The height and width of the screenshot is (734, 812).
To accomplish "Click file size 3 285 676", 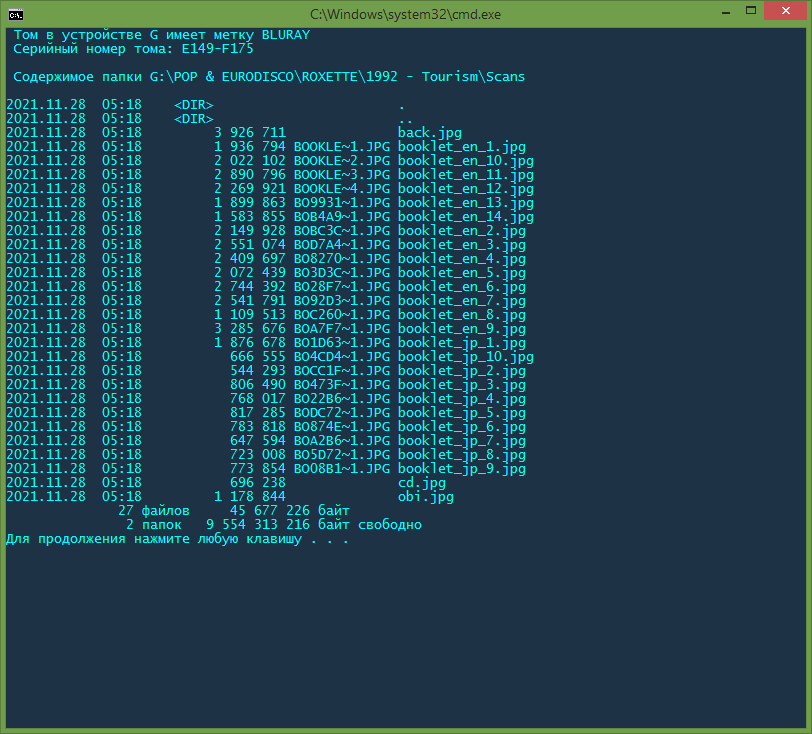I will pos(250,328).
